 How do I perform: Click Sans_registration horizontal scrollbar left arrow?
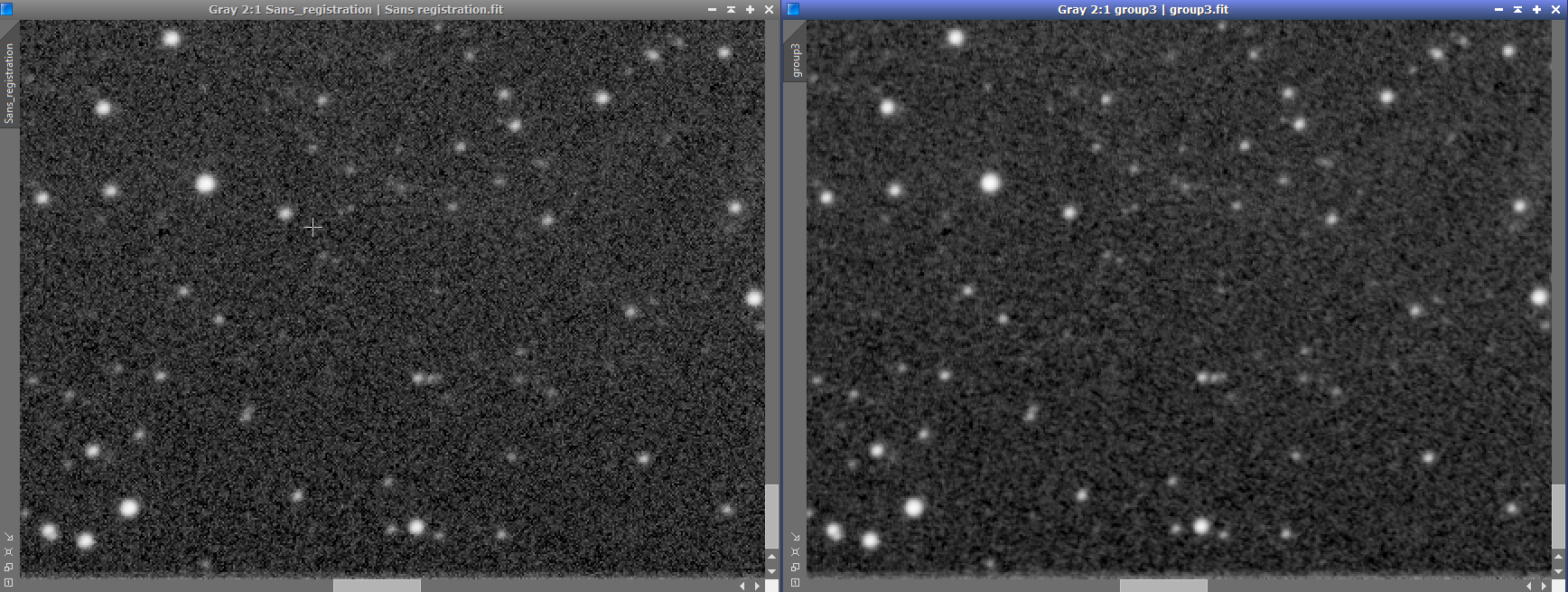742,586
